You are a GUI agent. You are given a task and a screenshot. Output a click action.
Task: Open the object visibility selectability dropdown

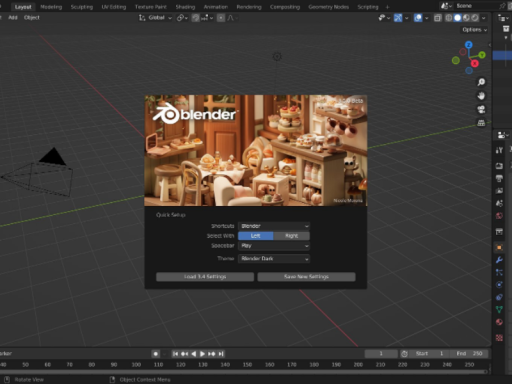click(x=385, y=18)
